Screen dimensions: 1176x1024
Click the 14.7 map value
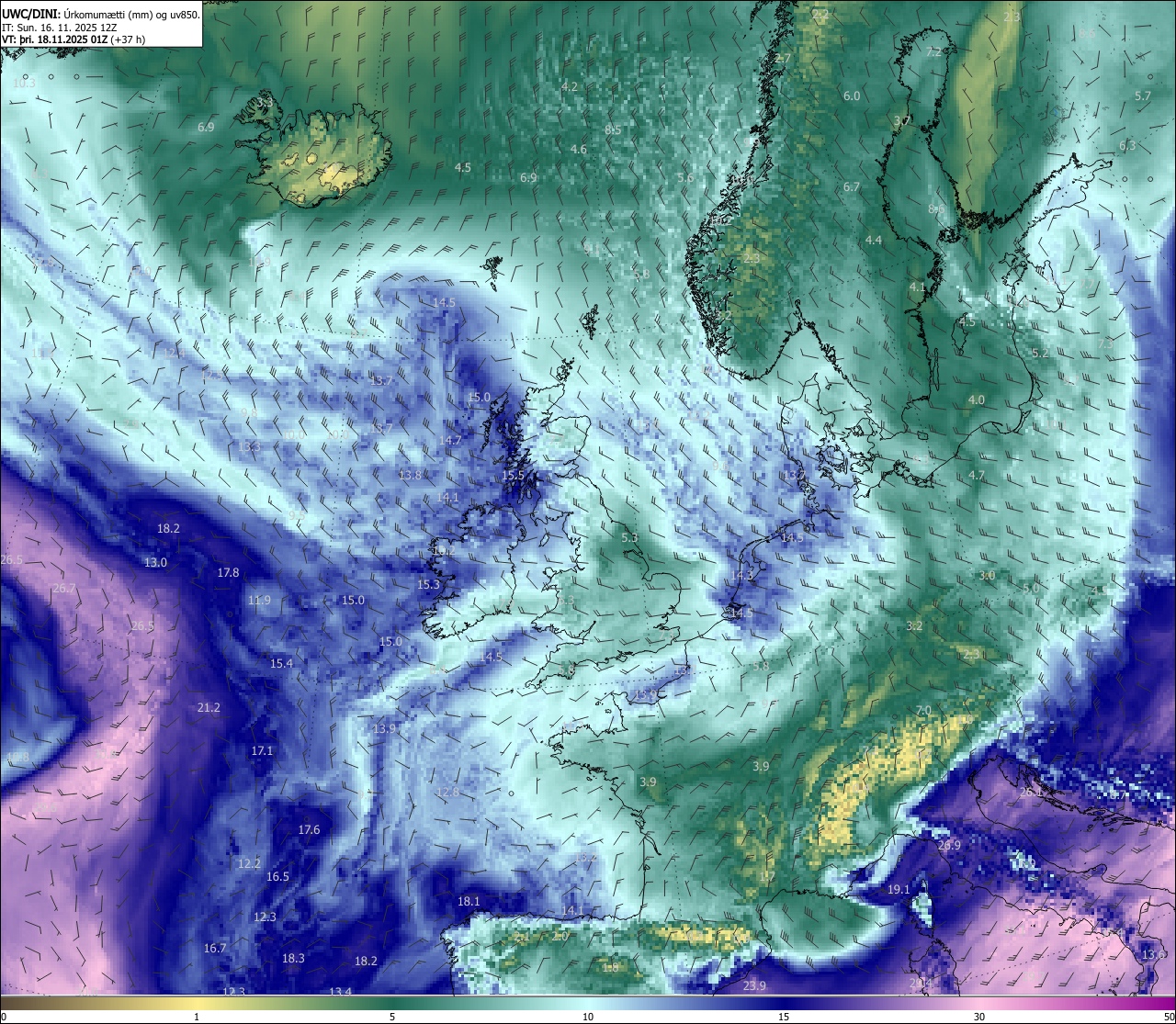click(x=450, y=440)
